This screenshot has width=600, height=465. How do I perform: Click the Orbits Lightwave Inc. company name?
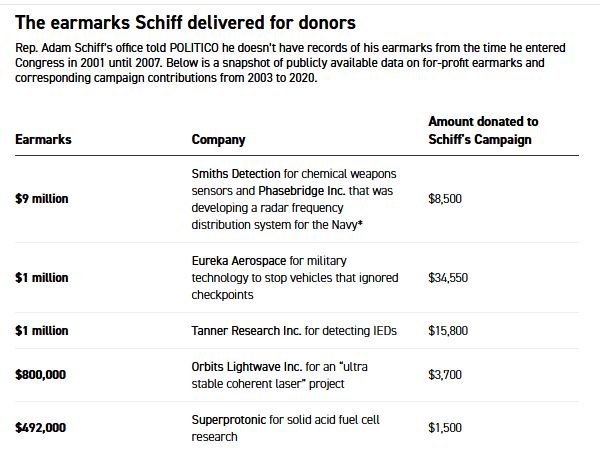(246, 366)
